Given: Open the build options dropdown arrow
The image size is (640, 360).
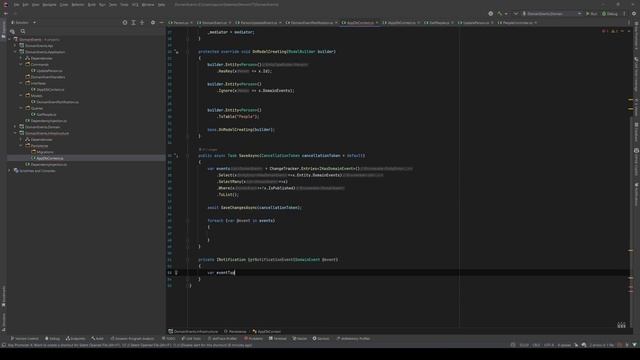Looking at the screenshot, I should coord(506,13).
